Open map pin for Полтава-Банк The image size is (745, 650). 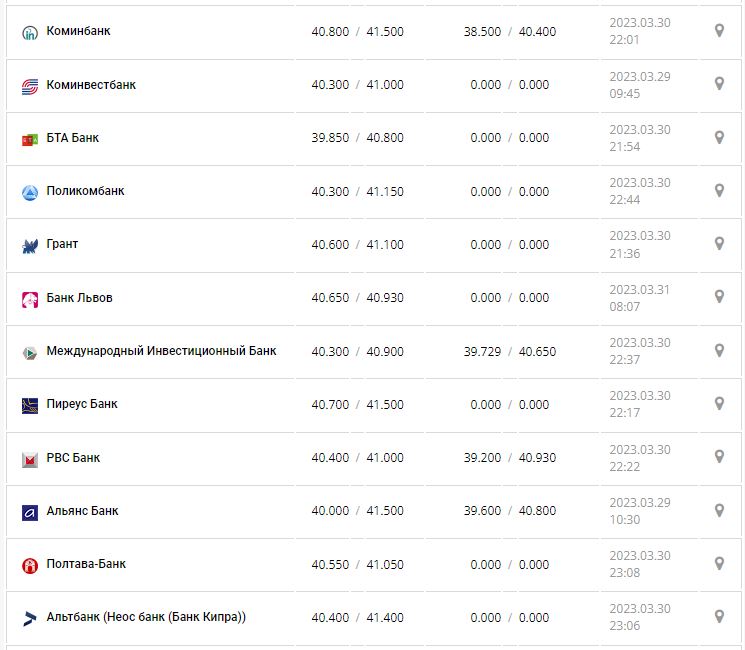[x=718, y=563]
